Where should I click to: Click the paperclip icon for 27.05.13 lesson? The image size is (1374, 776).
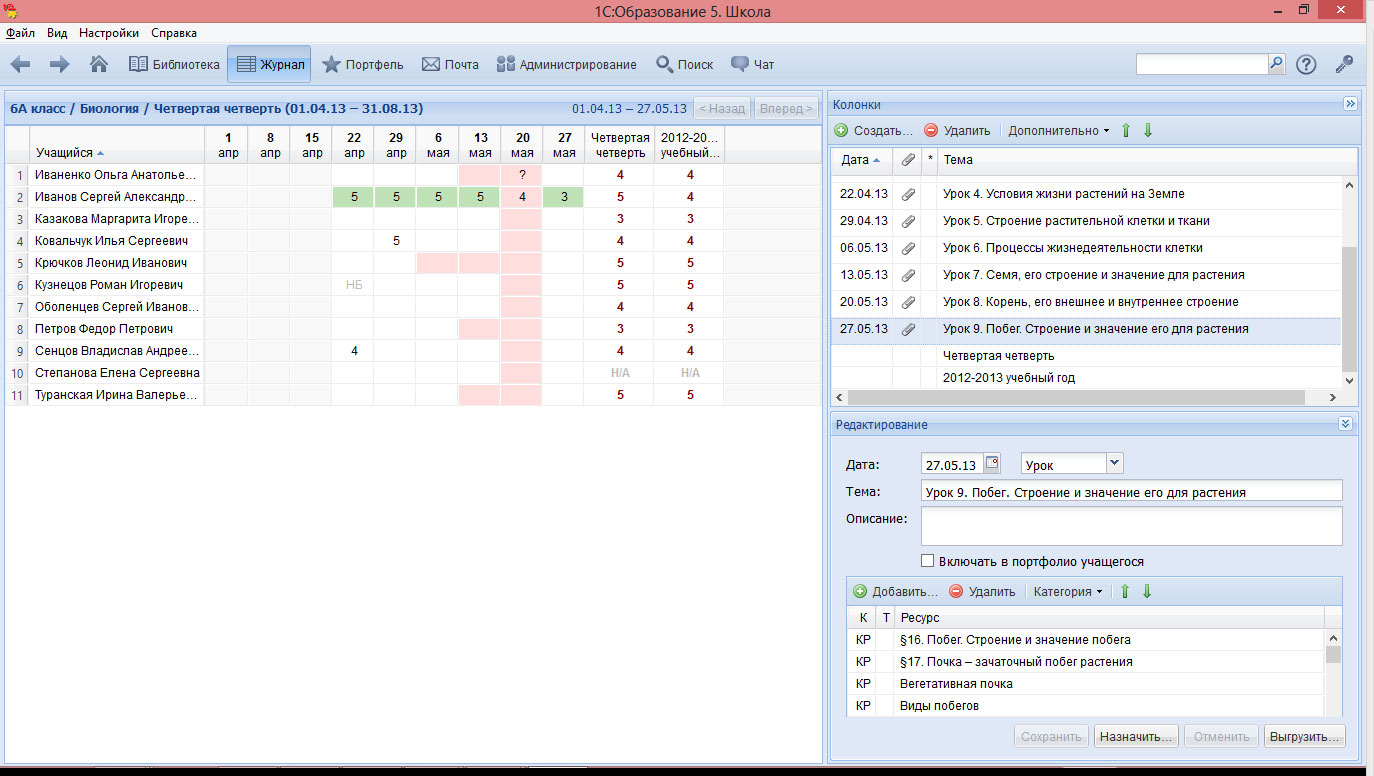coord(908,329)
